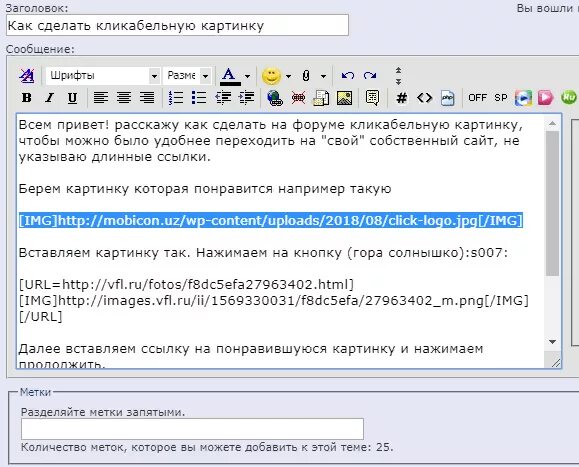Insert image using mountain-sun icon

coord(345,98)
